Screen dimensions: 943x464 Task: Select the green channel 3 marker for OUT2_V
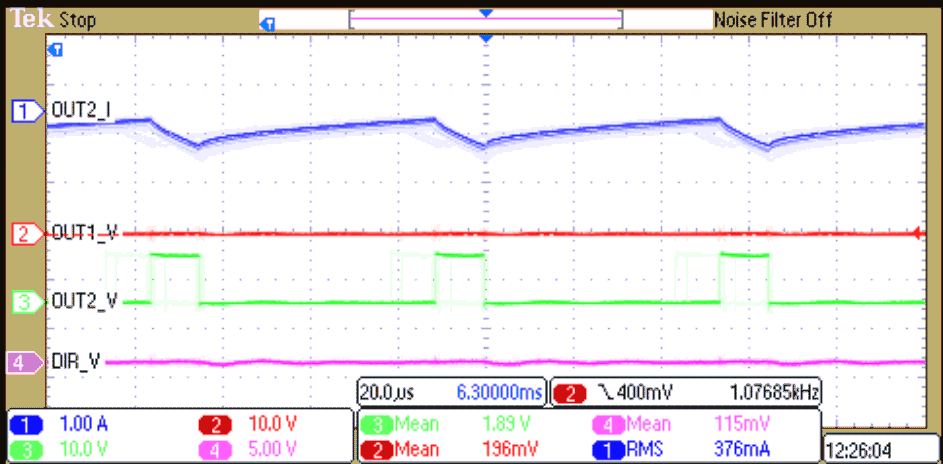tap(22, 300)
